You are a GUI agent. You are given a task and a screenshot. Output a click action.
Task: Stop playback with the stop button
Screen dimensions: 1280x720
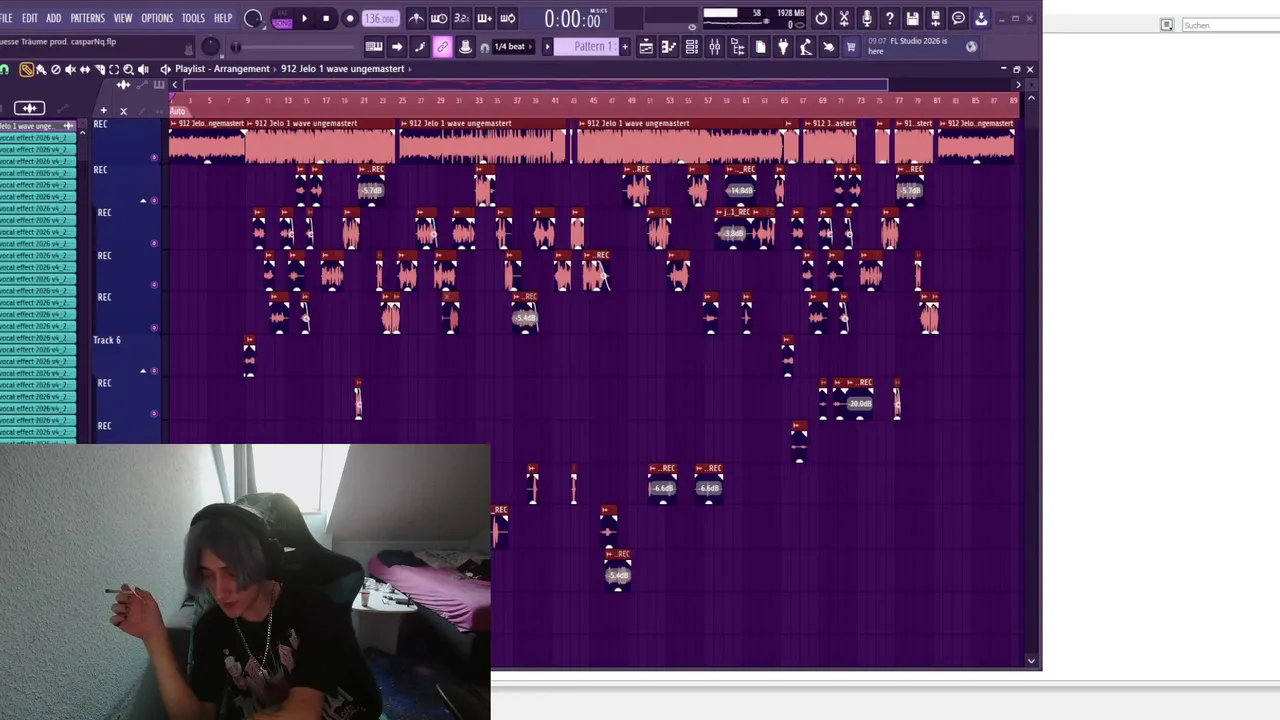(326, 18)
